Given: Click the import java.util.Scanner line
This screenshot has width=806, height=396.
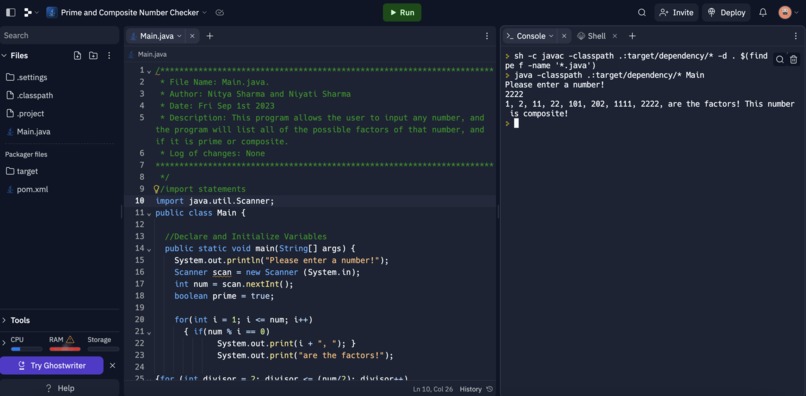Looking at the screenshot, I should pyautogui.click(x=215, y=201).
